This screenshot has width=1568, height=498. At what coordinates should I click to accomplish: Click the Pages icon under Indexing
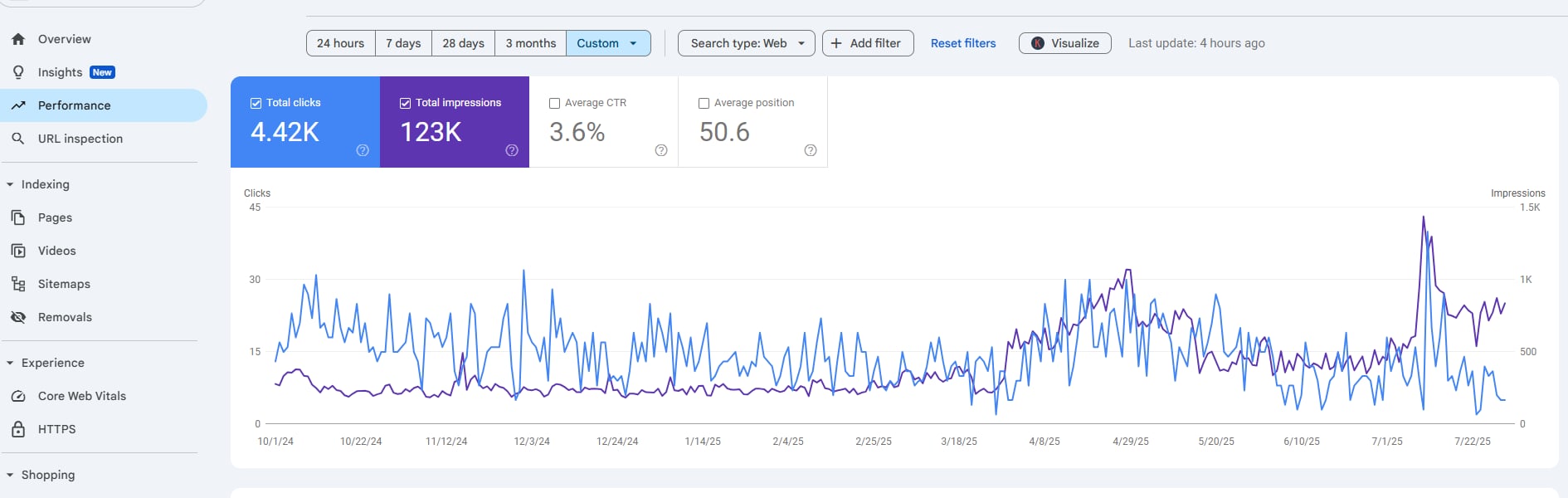tap(18, 217)
